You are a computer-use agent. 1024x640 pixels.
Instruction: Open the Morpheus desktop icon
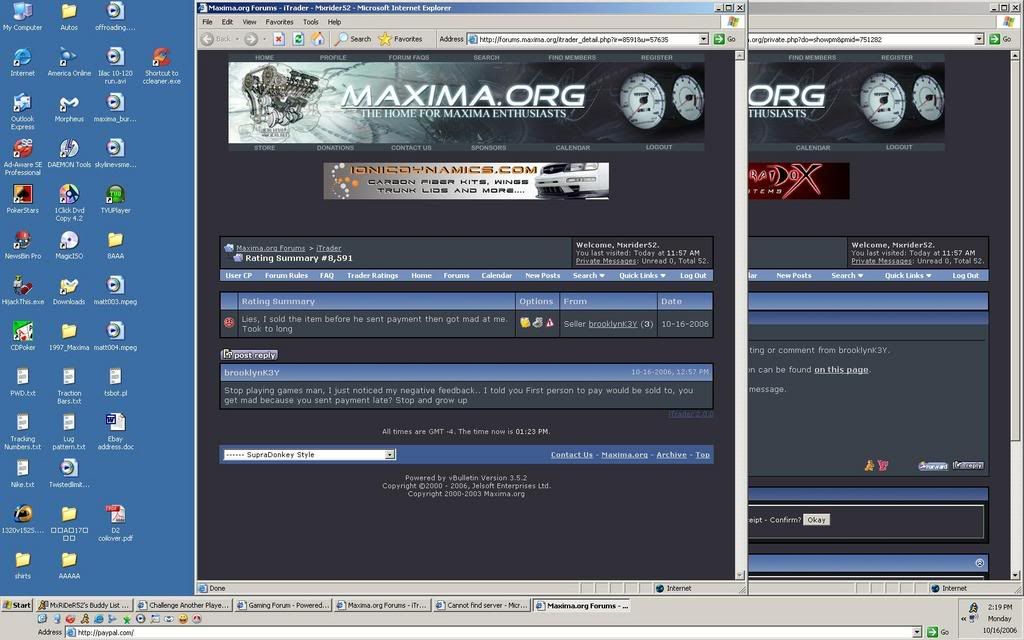click(x=69, y=108)
